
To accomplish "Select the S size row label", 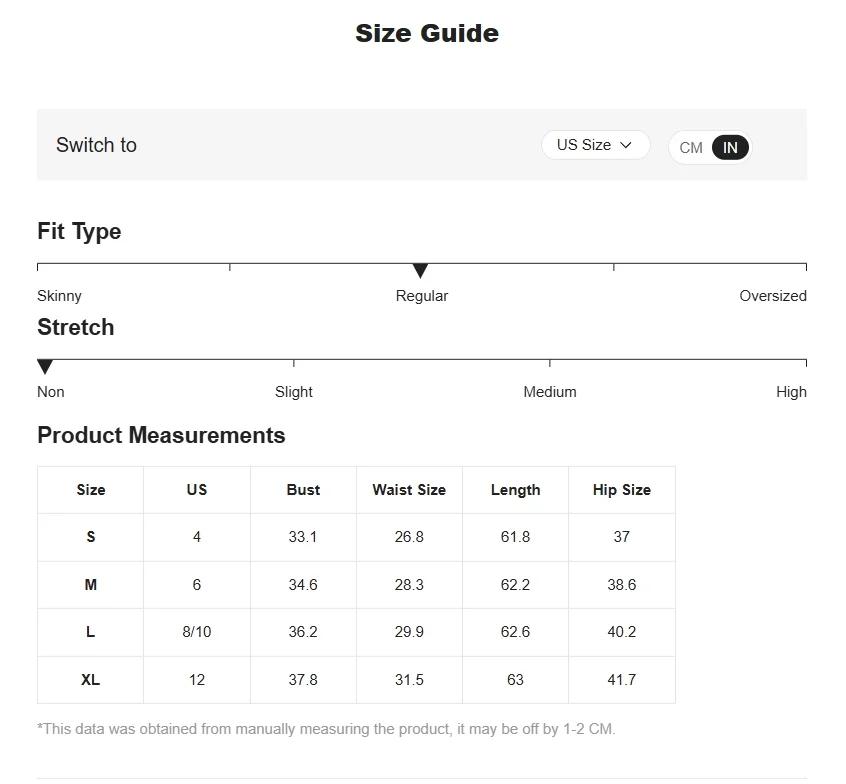I will [91, 537].
